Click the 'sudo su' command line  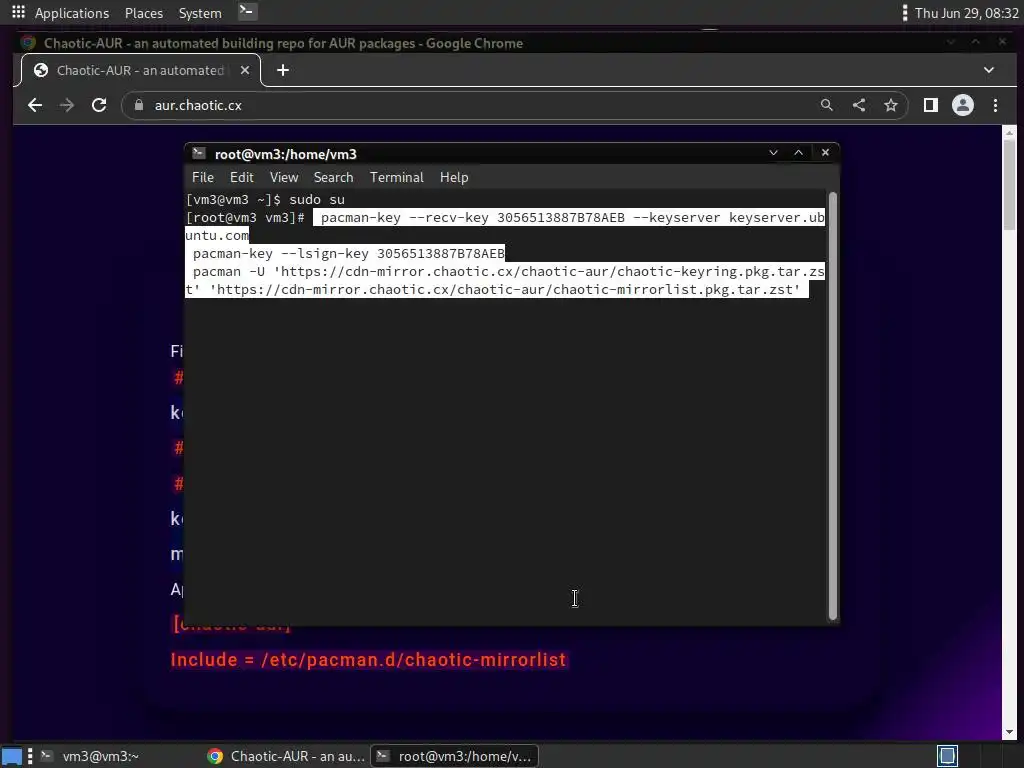[x=265, y=199]
